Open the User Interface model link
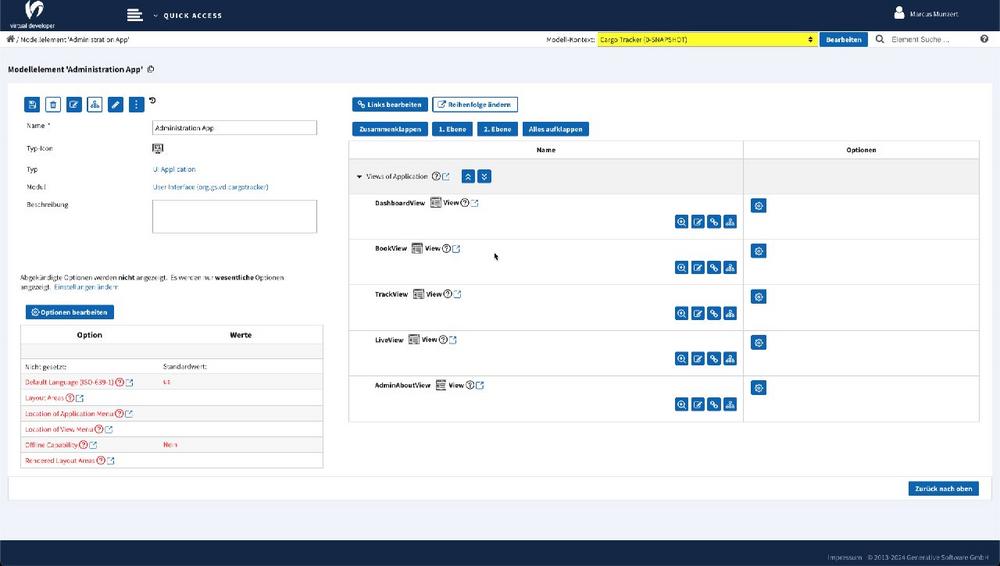 point(210,187)
